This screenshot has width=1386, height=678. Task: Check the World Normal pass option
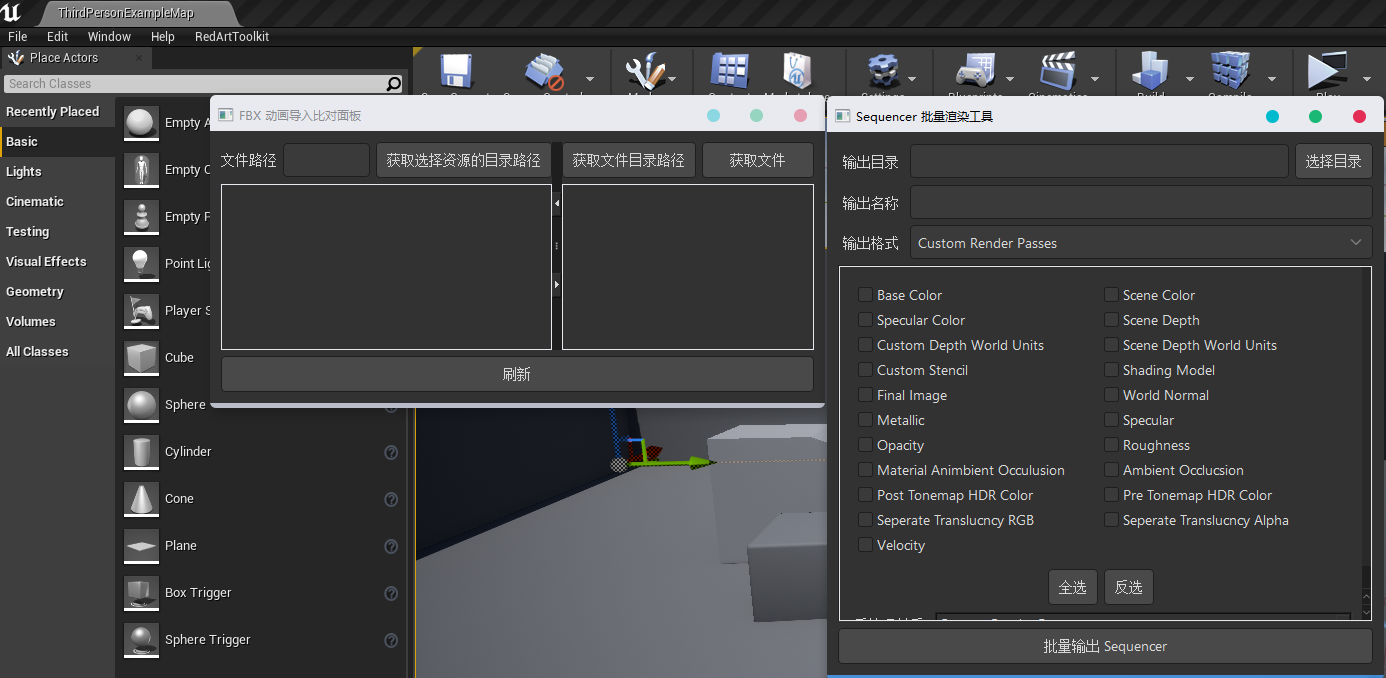[x=1111, y=395]
